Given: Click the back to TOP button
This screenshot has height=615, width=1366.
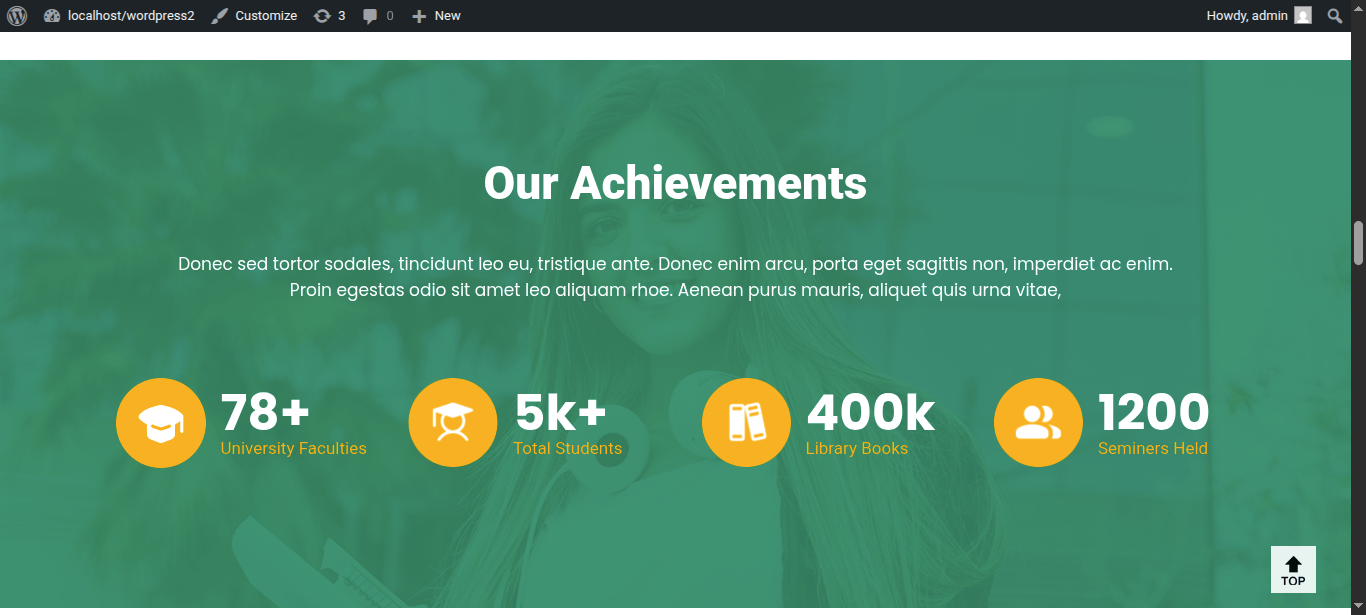Looking at the screenshot, I should tap(1293, 569).
